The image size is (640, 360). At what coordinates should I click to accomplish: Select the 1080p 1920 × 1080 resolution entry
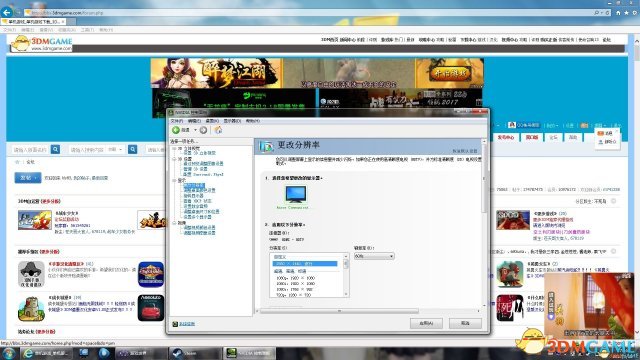296,278
